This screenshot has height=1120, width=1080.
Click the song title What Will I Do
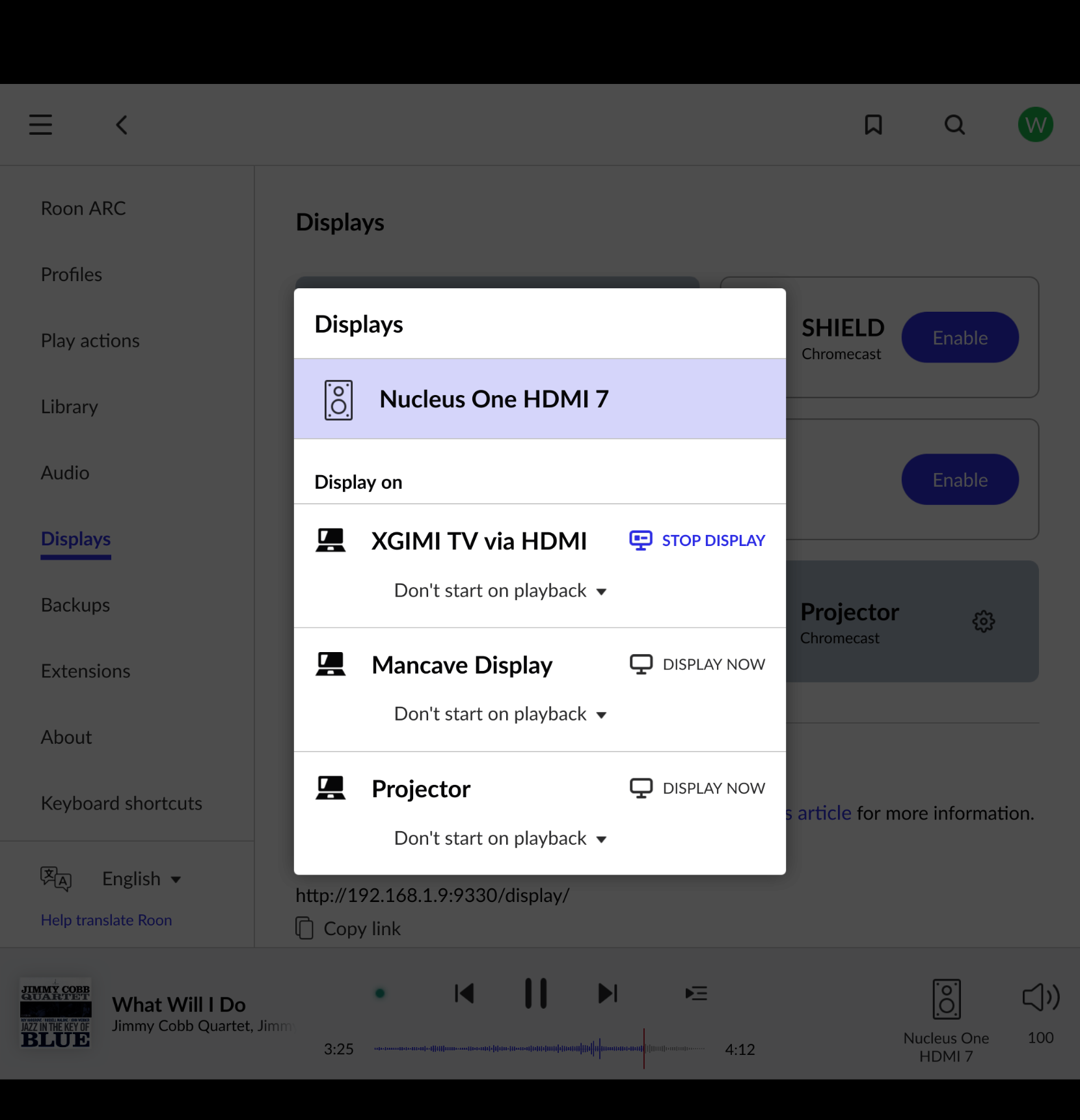click(179, 1005)
